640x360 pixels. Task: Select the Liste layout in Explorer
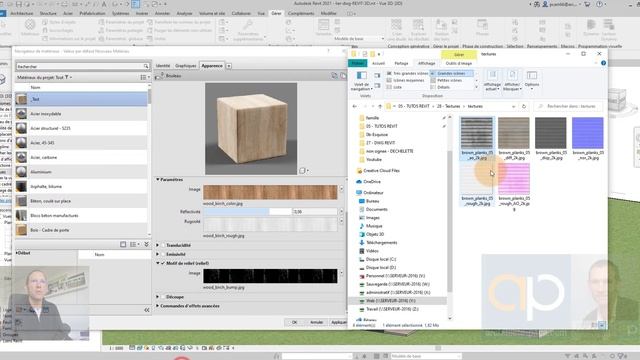394,87
